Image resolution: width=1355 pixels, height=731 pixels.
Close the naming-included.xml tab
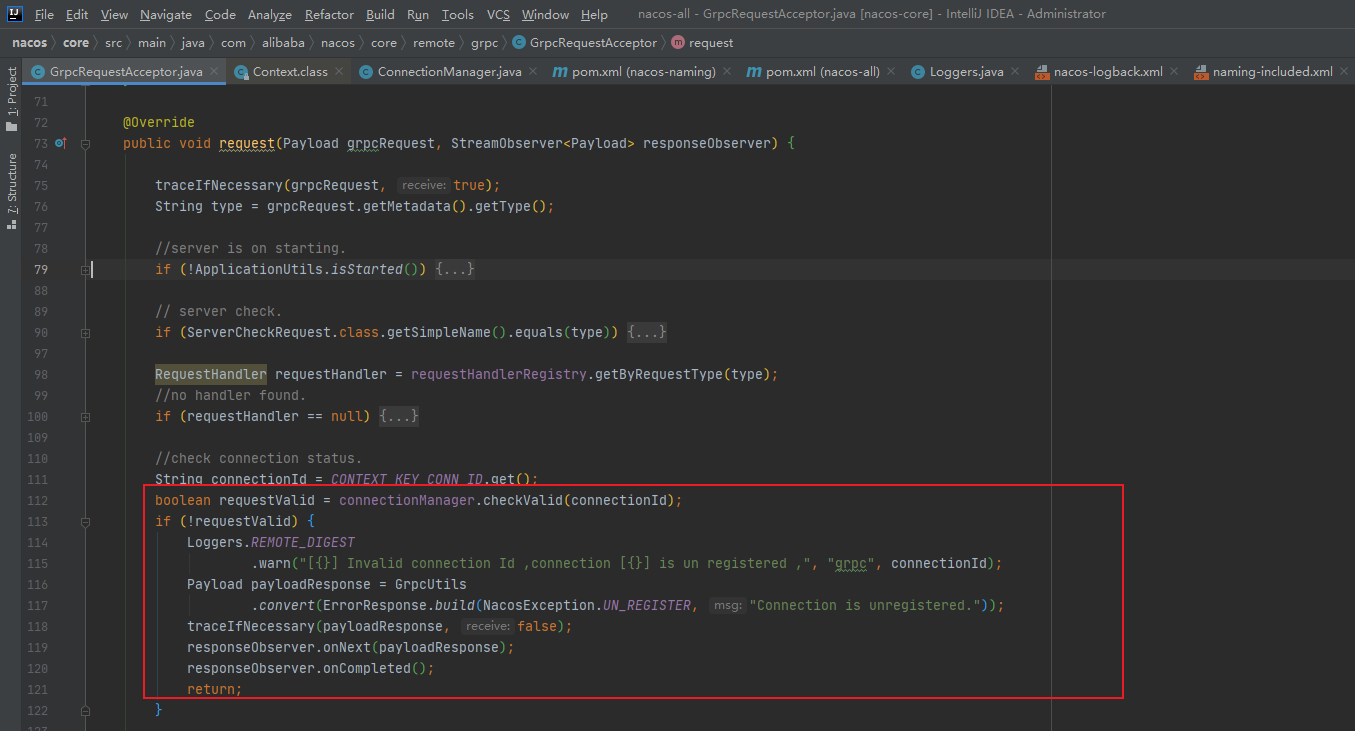point(1344,72)
